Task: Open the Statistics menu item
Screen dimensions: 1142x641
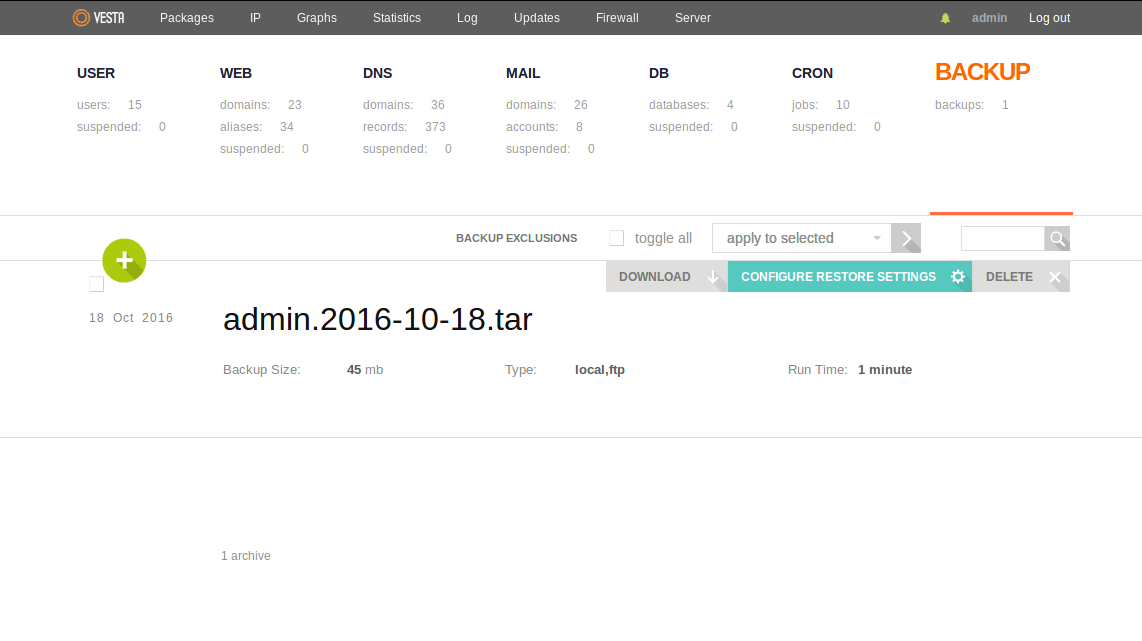Action: pyautogui.click(x=397, y=18)
